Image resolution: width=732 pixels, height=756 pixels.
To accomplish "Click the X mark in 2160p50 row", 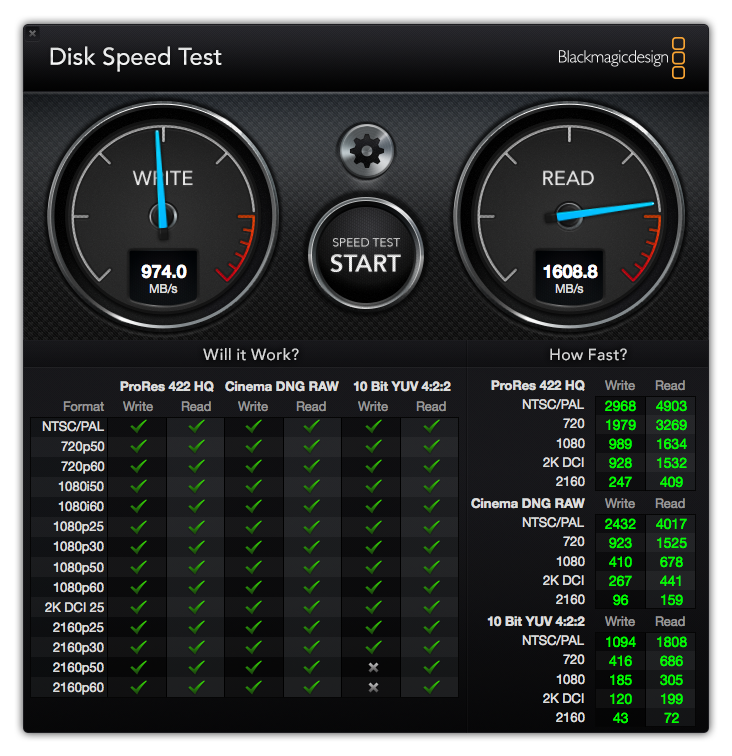I will (x=373, y=667).
